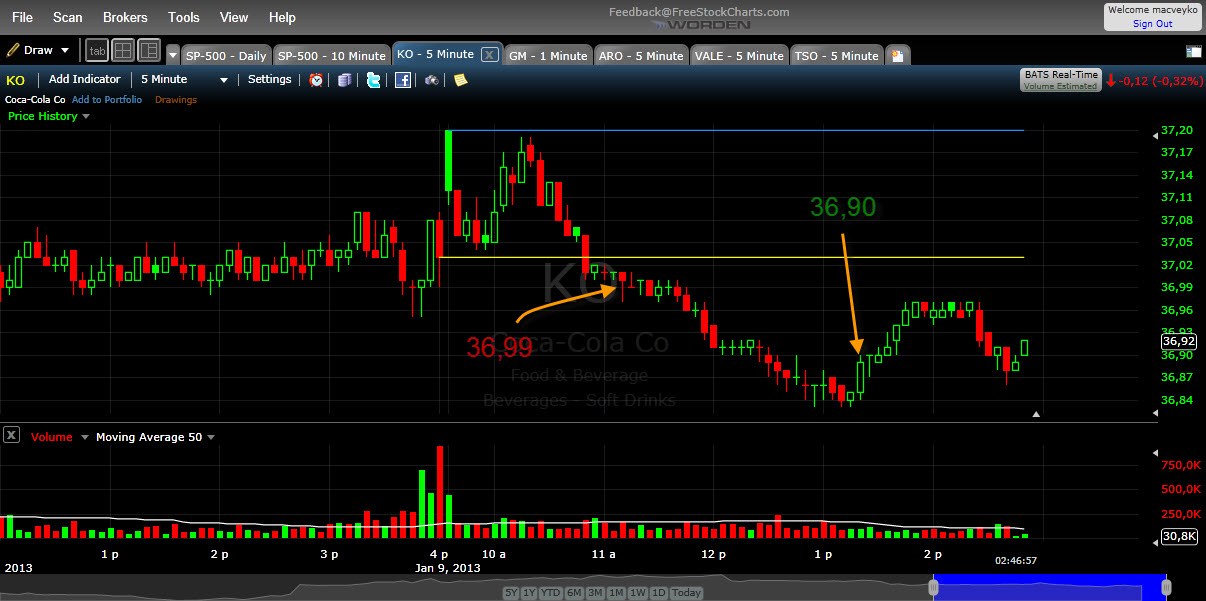Select the 6M time span
Image resolution: width=1206 pixels, height=601 pixels.
click(575, 593)
